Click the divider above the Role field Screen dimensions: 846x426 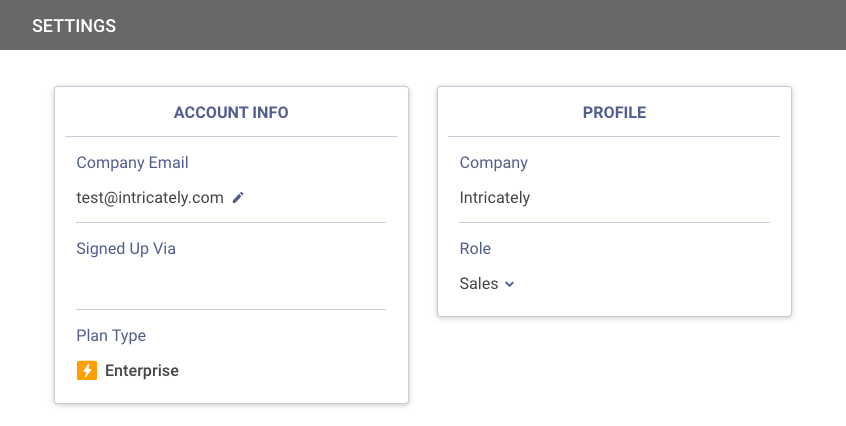(x=614, y=222)
